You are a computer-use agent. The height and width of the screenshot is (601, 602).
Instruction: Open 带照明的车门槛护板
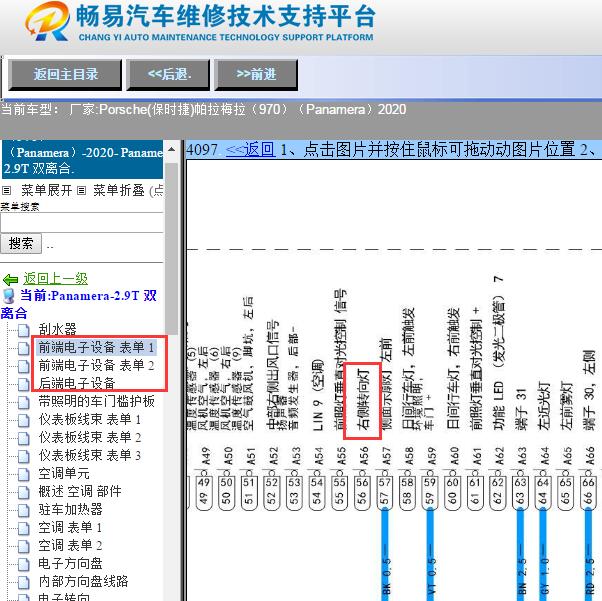pos(96,401)
